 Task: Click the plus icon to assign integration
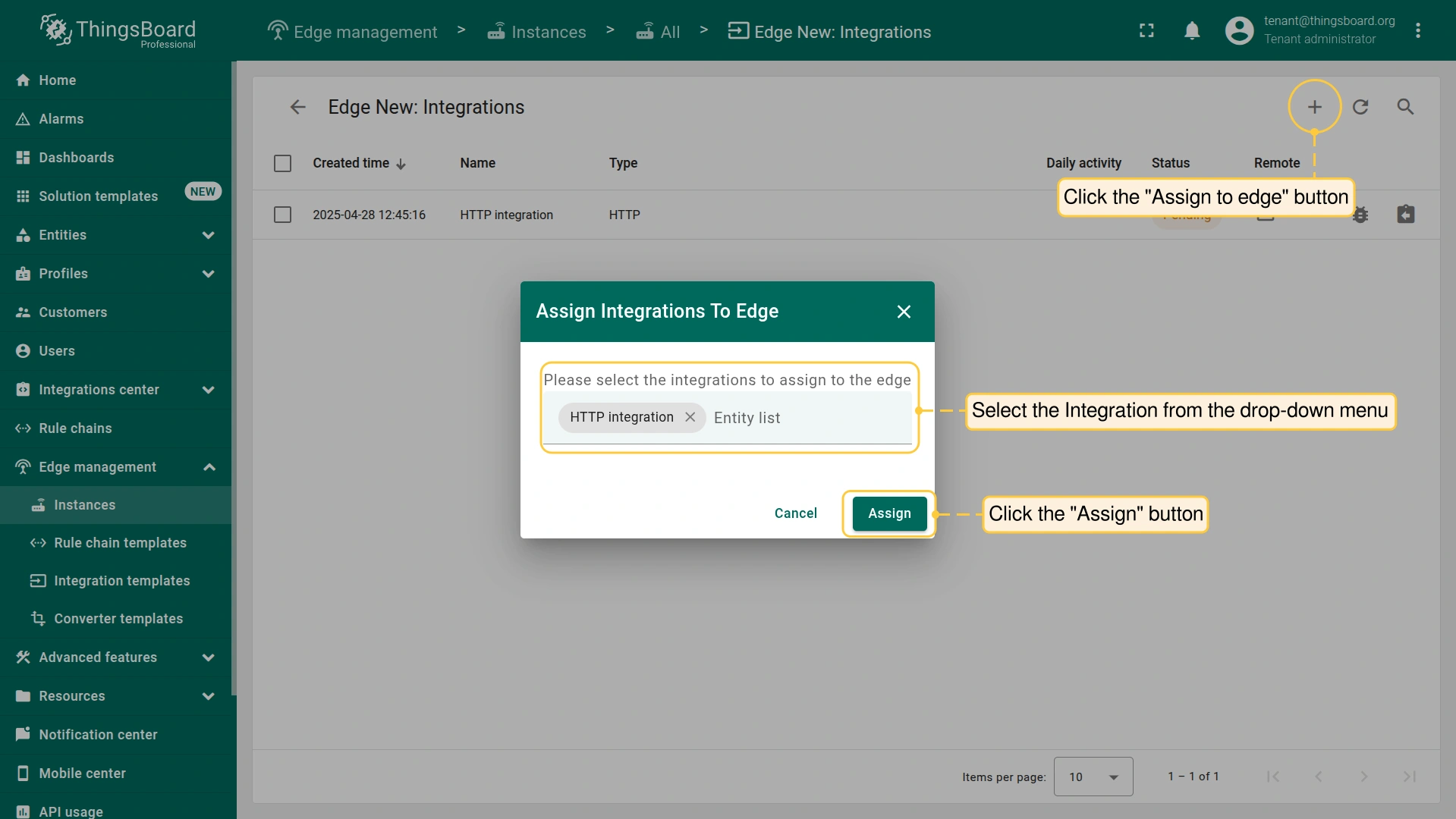coord(1314,107)
